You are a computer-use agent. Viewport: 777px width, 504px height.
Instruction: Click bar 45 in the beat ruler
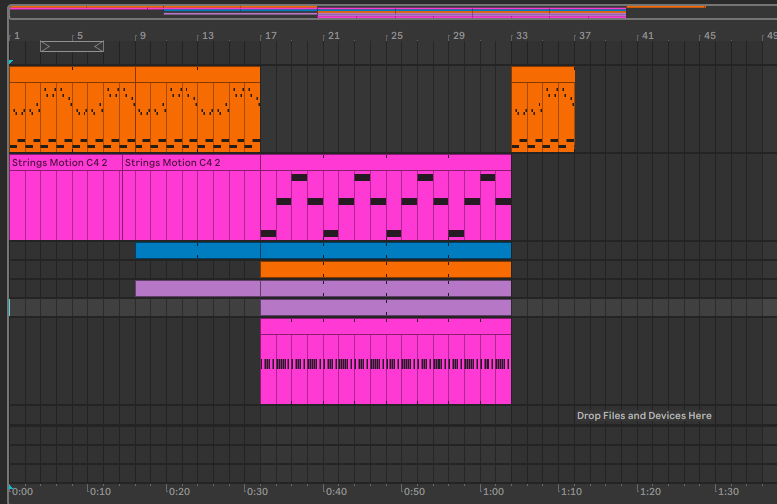709,36
